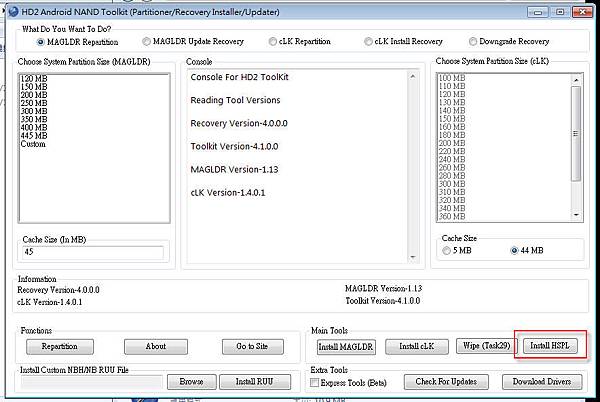Click 'Toolkit Version-4.1.0.0' console line

pos(234,146)
